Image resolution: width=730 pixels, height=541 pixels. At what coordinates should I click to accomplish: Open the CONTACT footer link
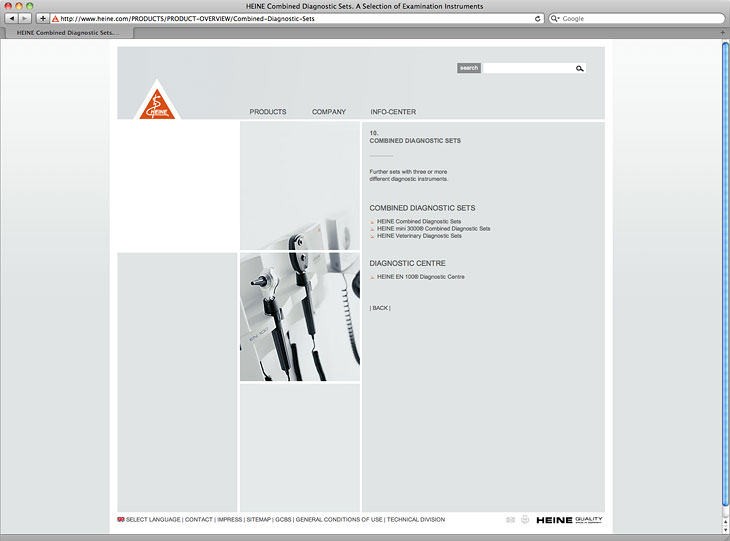pyautogui.click(x=199, y=520)
